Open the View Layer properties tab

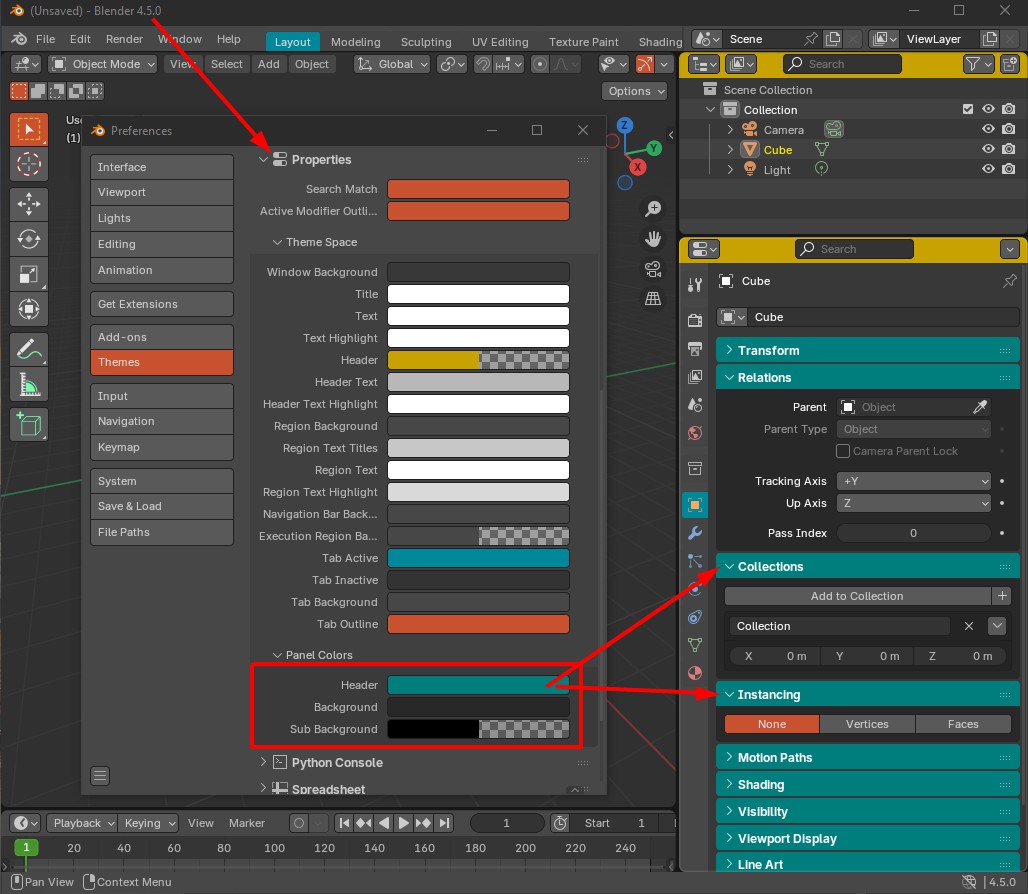(x=695, y=376)
